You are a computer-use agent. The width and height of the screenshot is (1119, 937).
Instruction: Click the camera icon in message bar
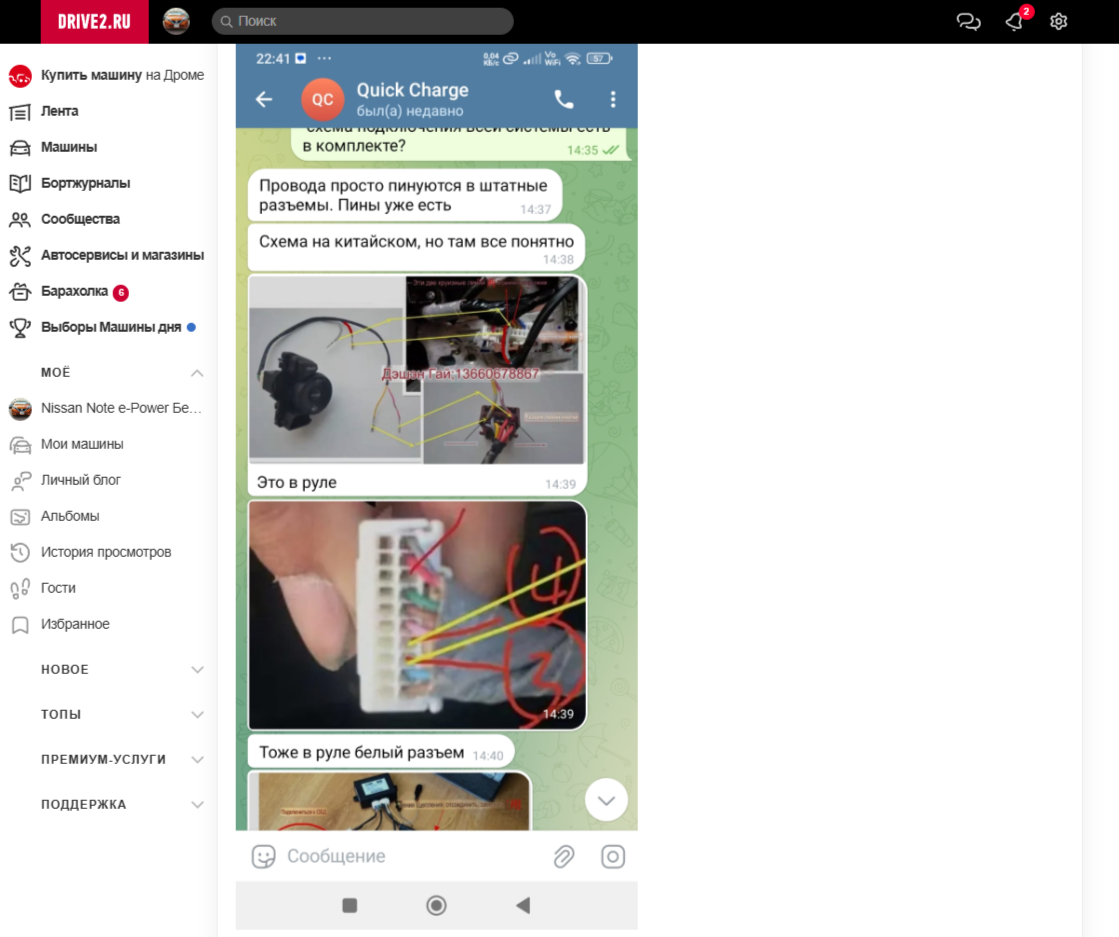[613, 856]
